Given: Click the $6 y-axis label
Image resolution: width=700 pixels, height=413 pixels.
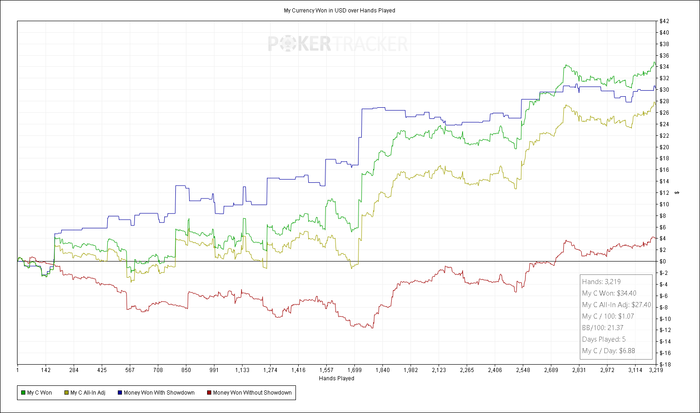Looking at the screenshot, I should [662, 227].
